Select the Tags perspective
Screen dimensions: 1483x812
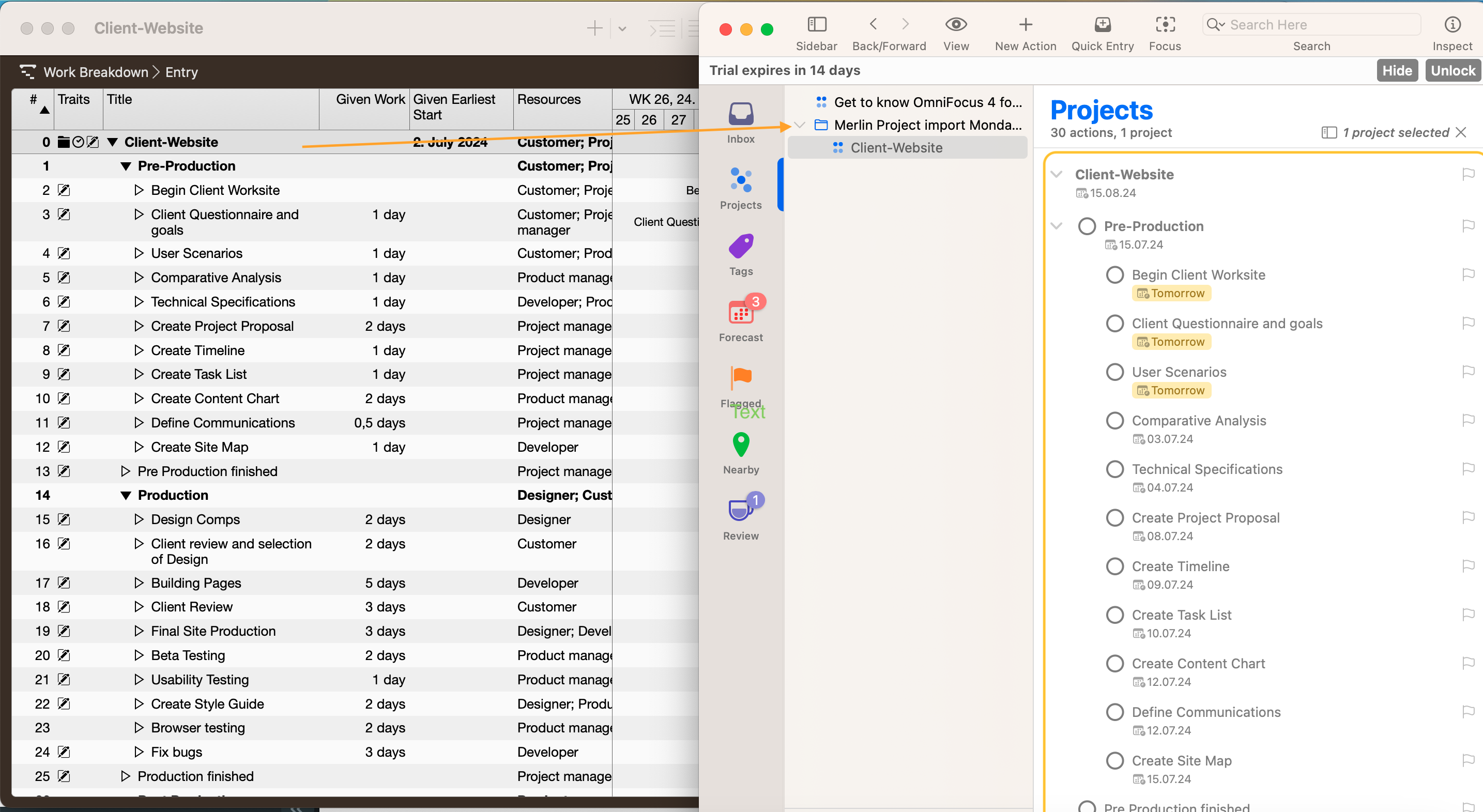[740, 255]
